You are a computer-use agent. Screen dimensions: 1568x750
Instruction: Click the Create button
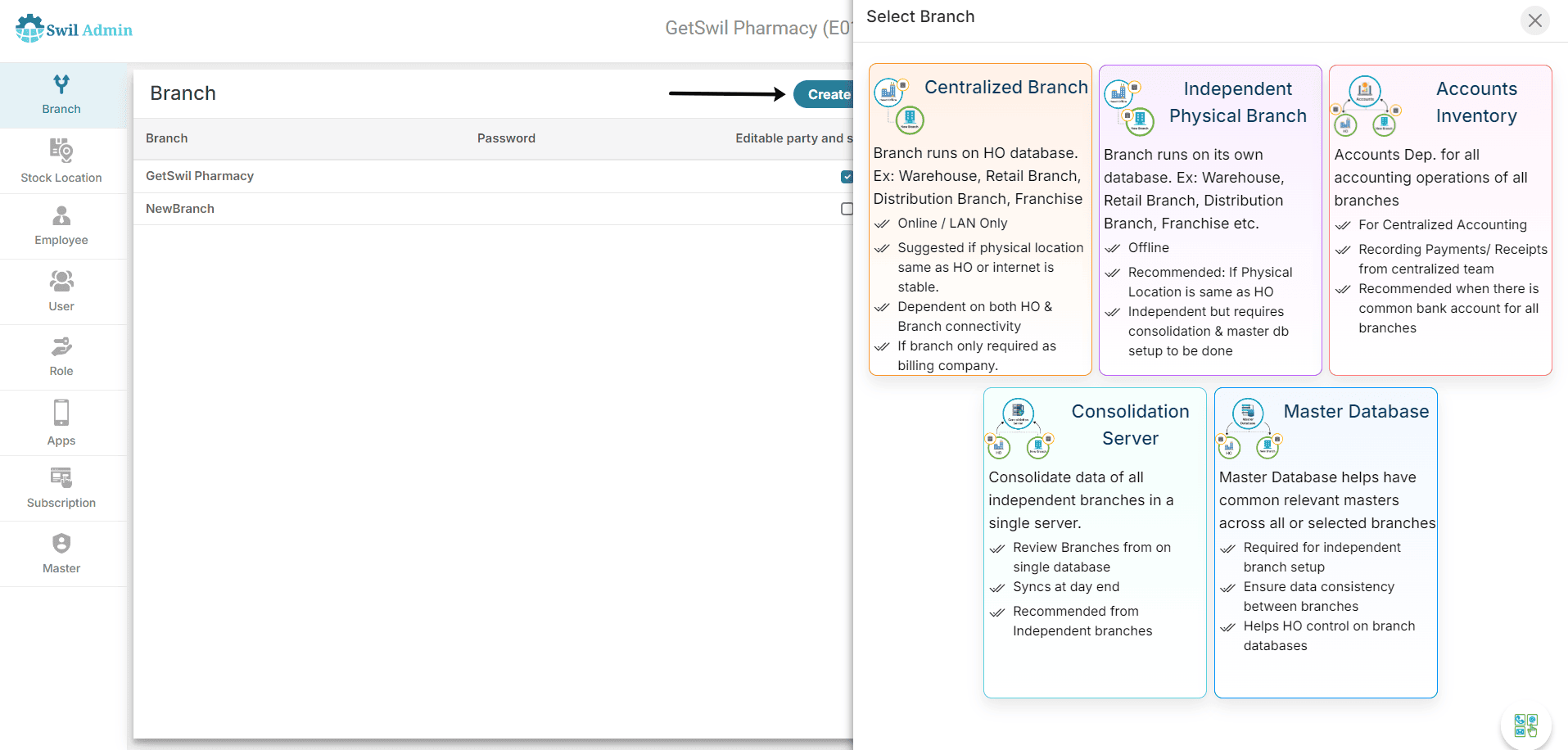[x=824, y=94]
